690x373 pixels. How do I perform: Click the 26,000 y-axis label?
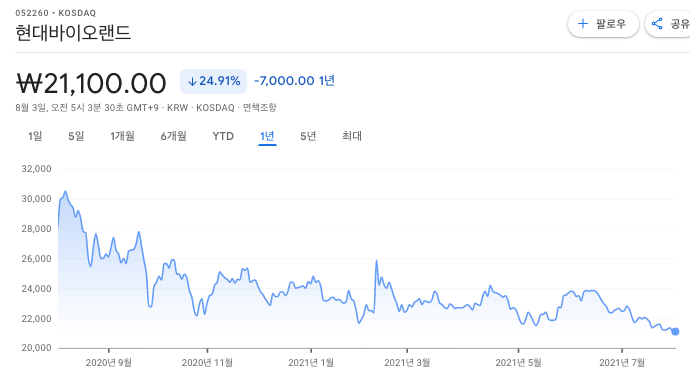tap(37, 259)
